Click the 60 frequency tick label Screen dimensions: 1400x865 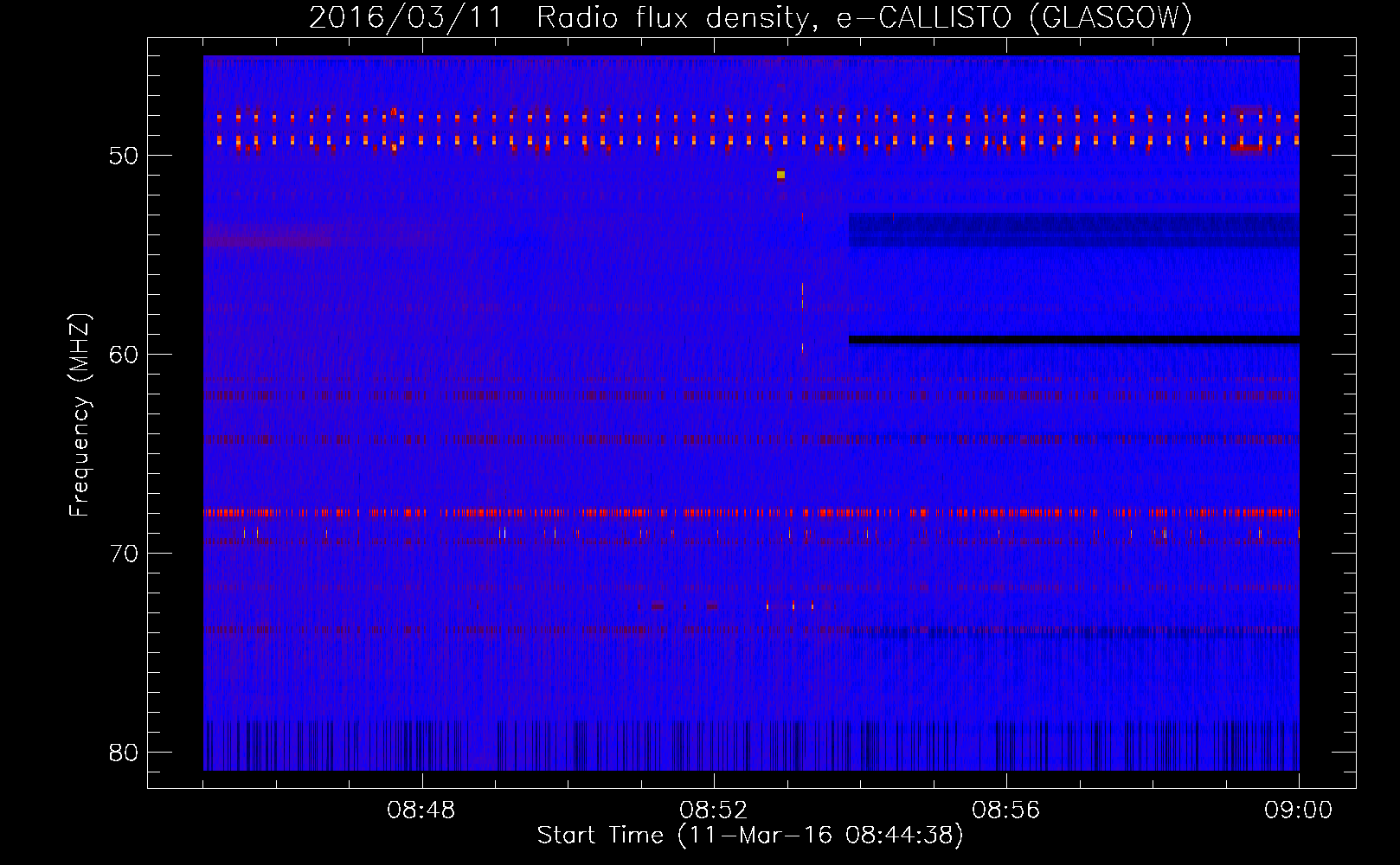tap(124, 355)
